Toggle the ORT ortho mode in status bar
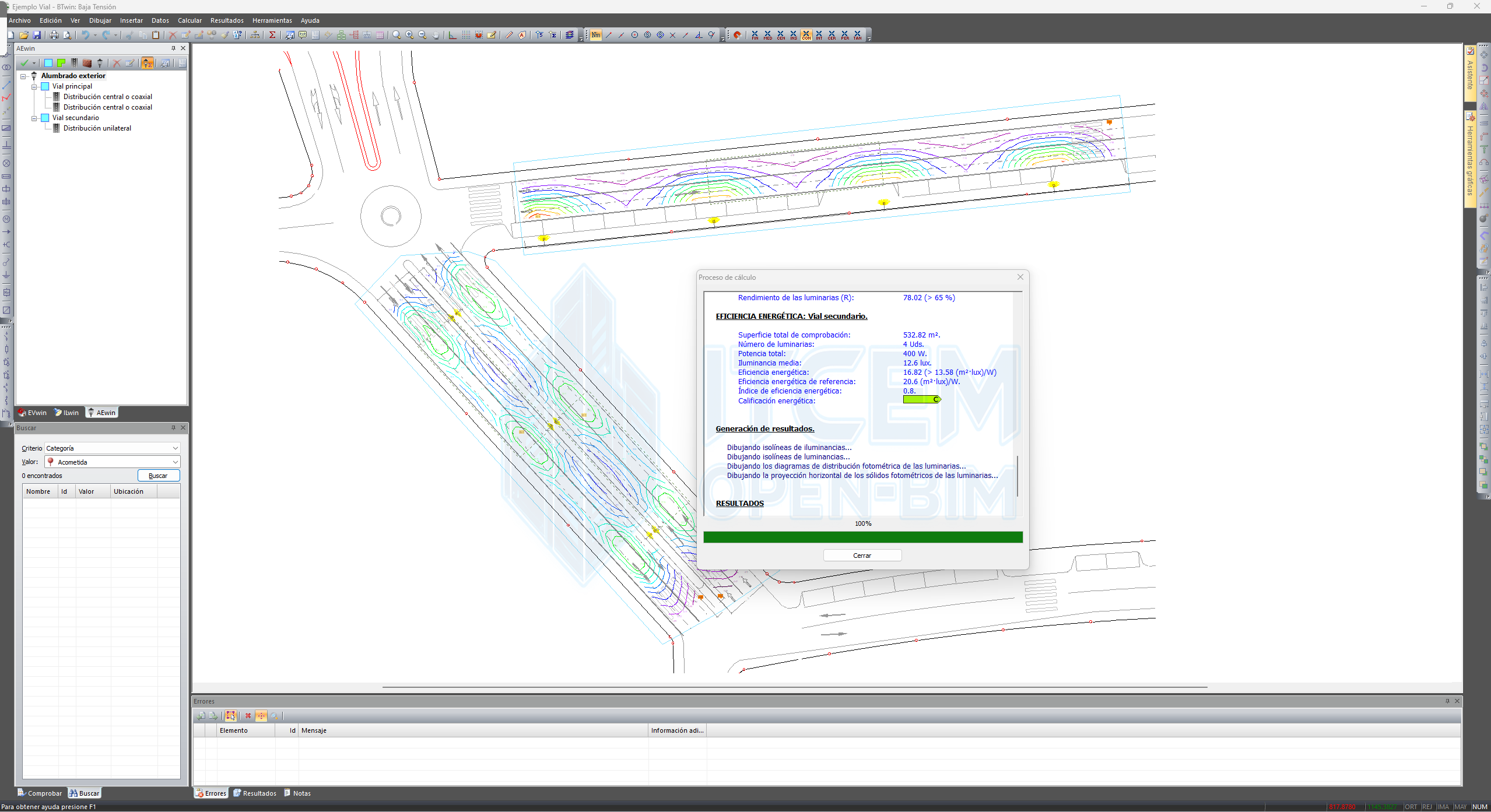Image resolution: width=1491 pixels, height=812 pixels. click(x=1411, y=807)
